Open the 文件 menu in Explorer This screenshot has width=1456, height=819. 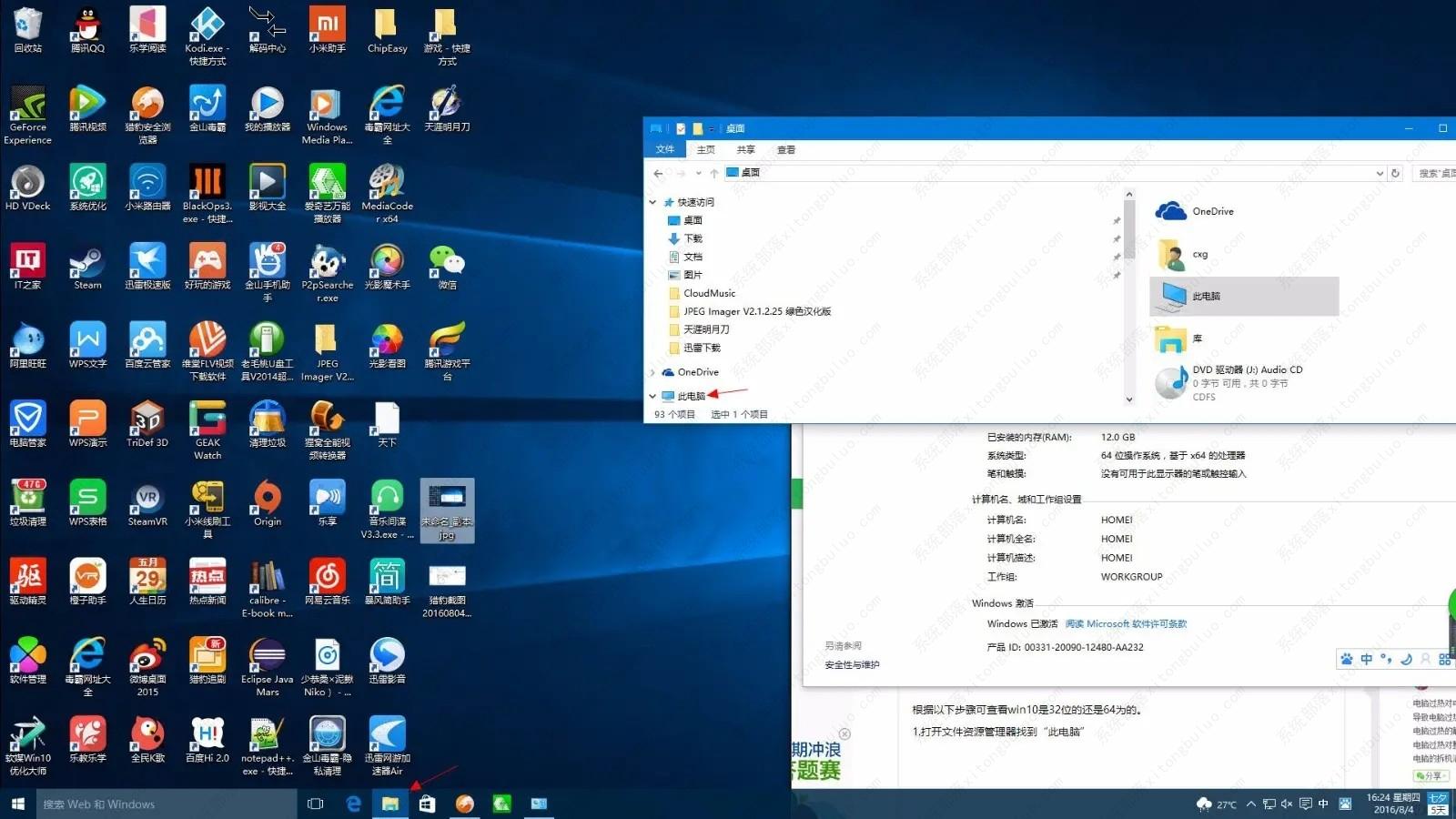click(x=664, y=149)
